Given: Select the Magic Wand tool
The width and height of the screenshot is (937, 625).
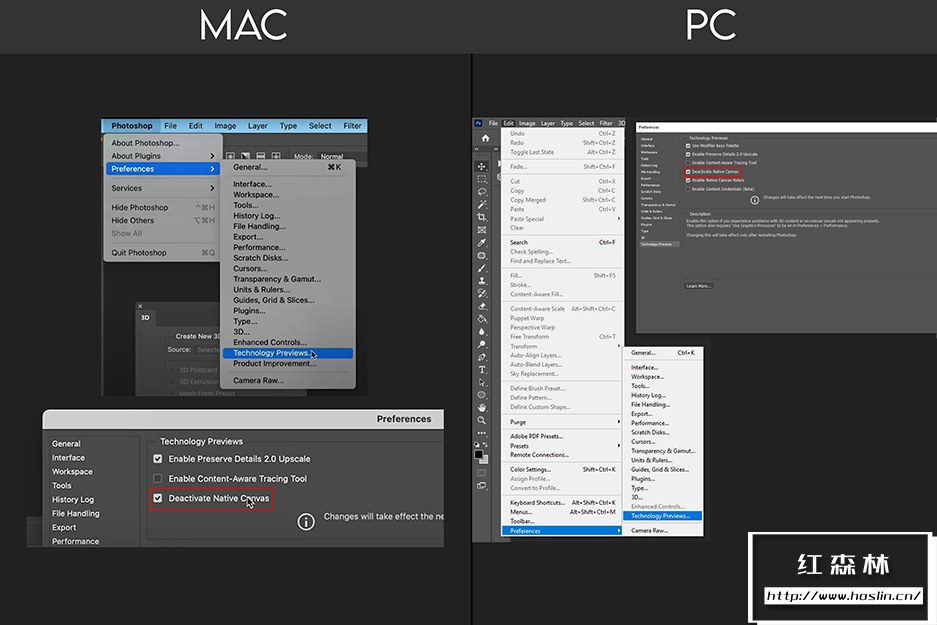Looking at the screenshot, I should tap(482, 204).
